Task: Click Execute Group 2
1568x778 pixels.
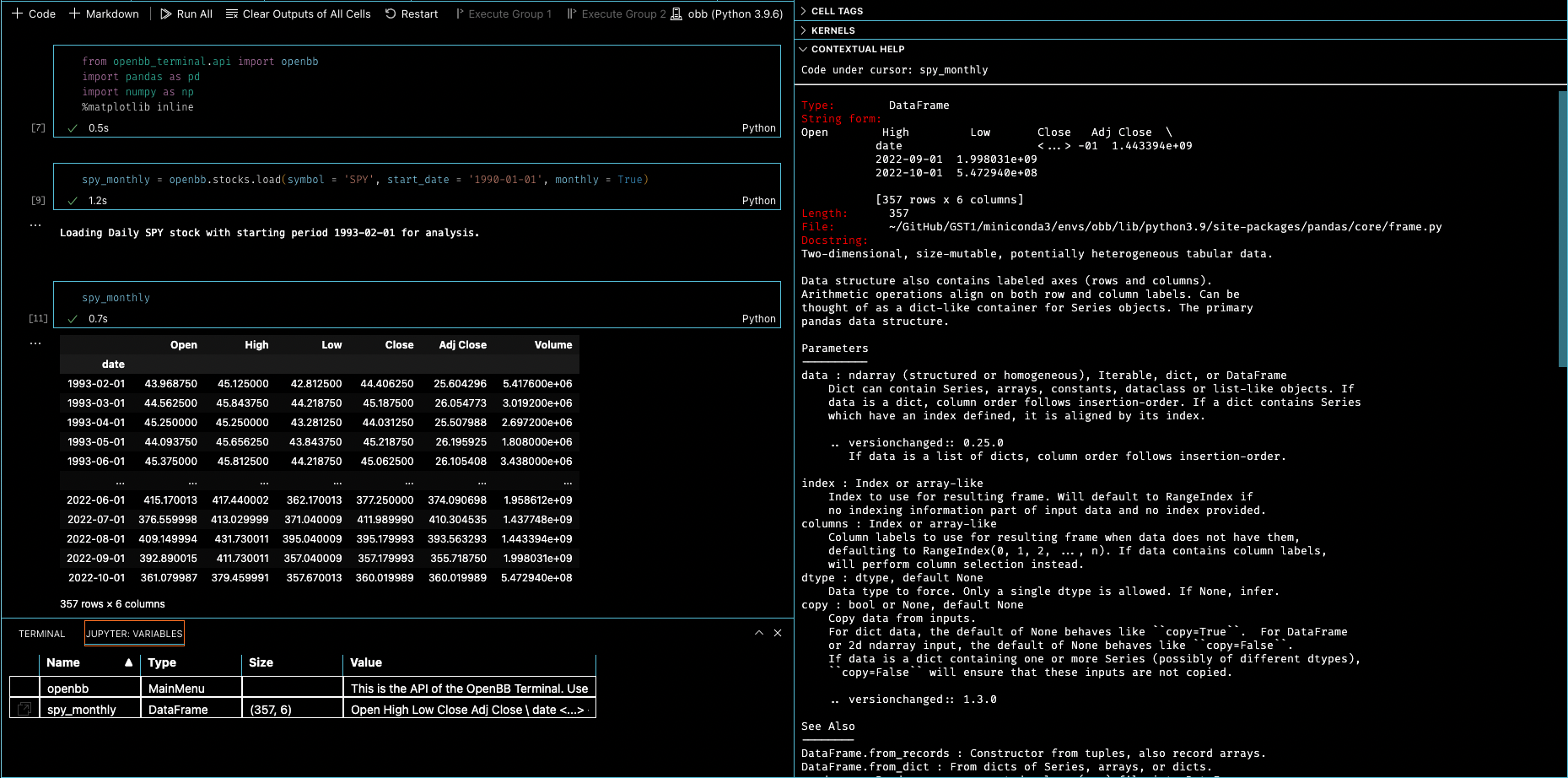Action: coord(617,14)
